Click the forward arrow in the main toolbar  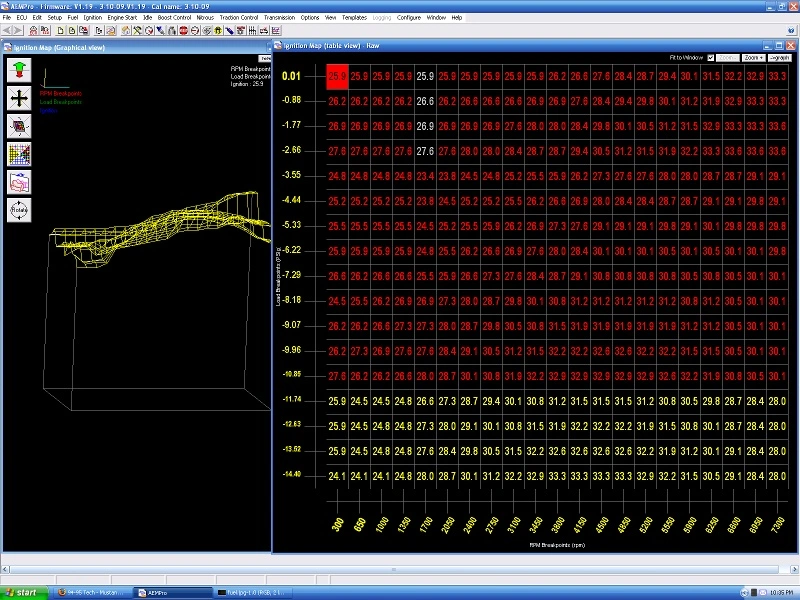pos(18,31)
